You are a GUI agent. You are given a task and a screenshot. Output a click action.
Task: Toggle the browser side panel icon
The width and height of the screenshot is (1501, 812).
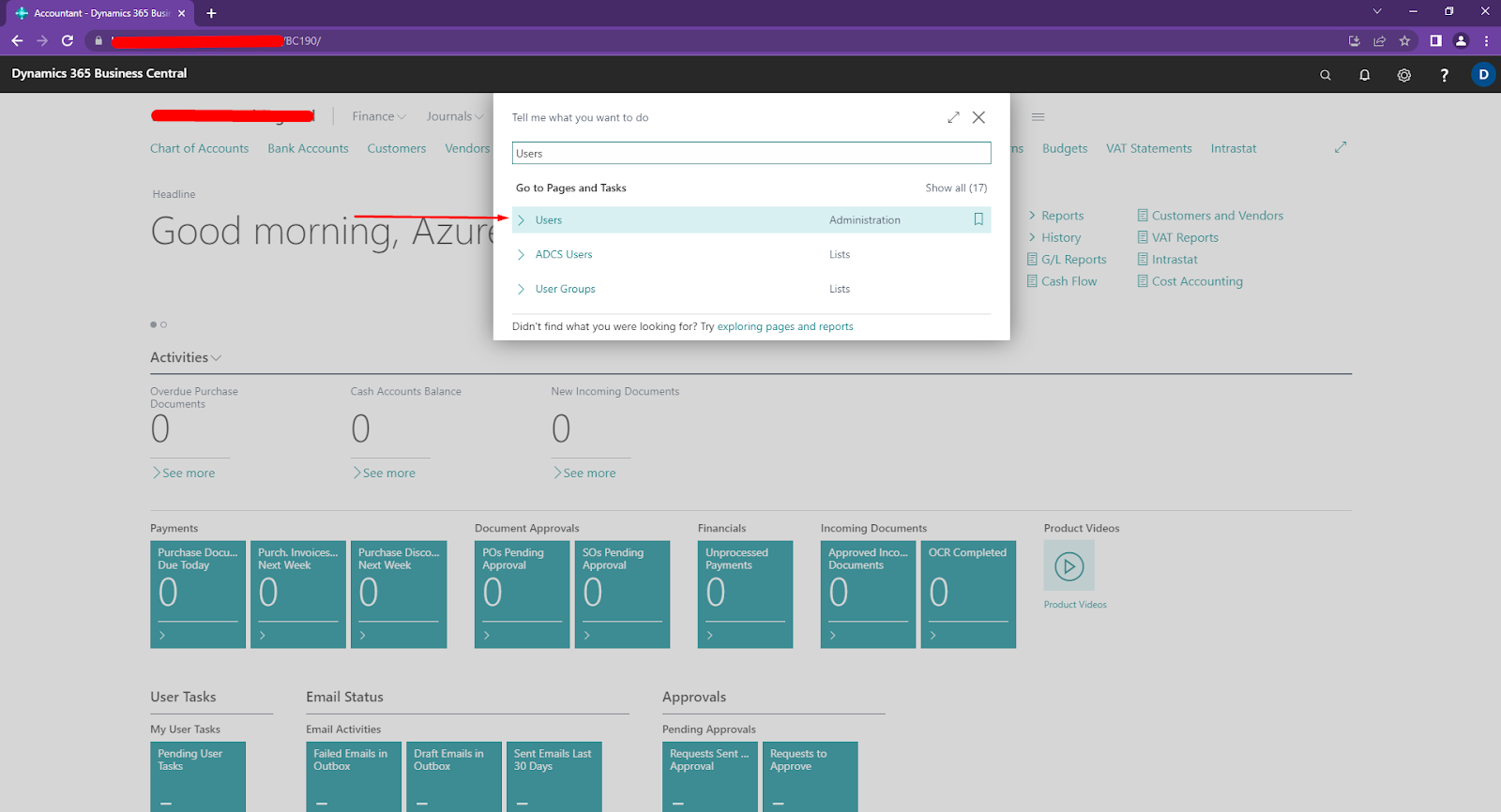pos(1435,40)
